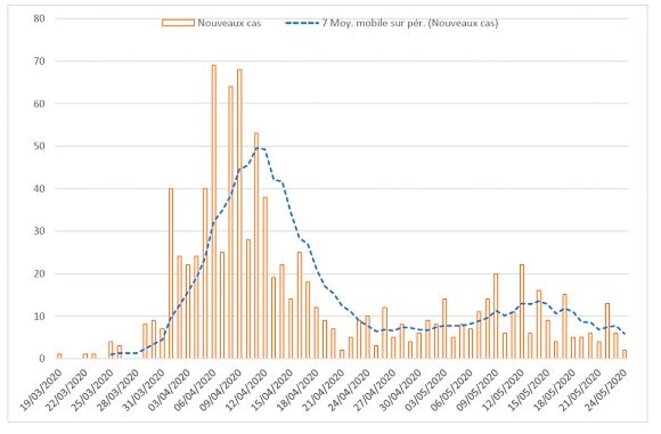This screenshot has height=434, width=661.
Task: Click the moving average line peak near 50
Action: (260, 147)
